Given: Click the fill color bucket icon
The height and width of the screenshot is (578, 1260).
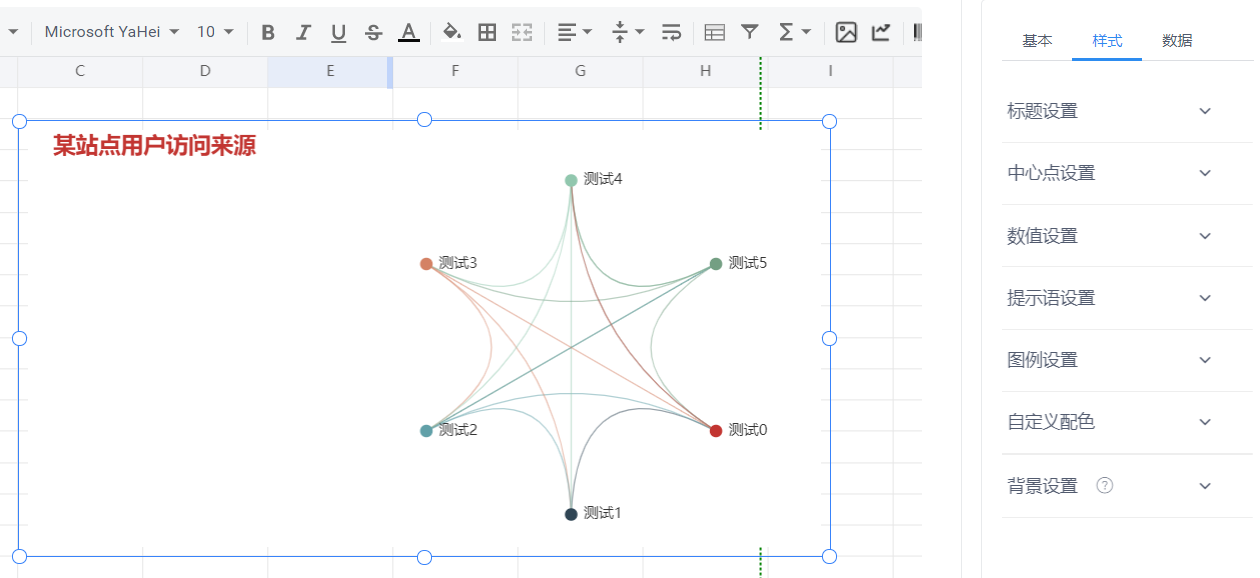Looking at the screenshot, I should (x=452, y=32).
